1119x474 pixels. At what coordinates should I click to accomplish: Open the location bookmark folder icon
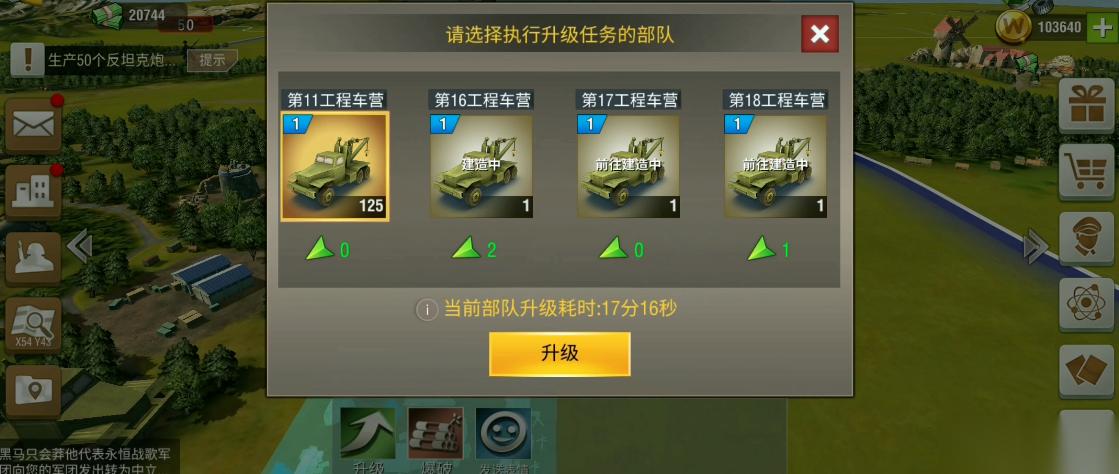(34, 391)
